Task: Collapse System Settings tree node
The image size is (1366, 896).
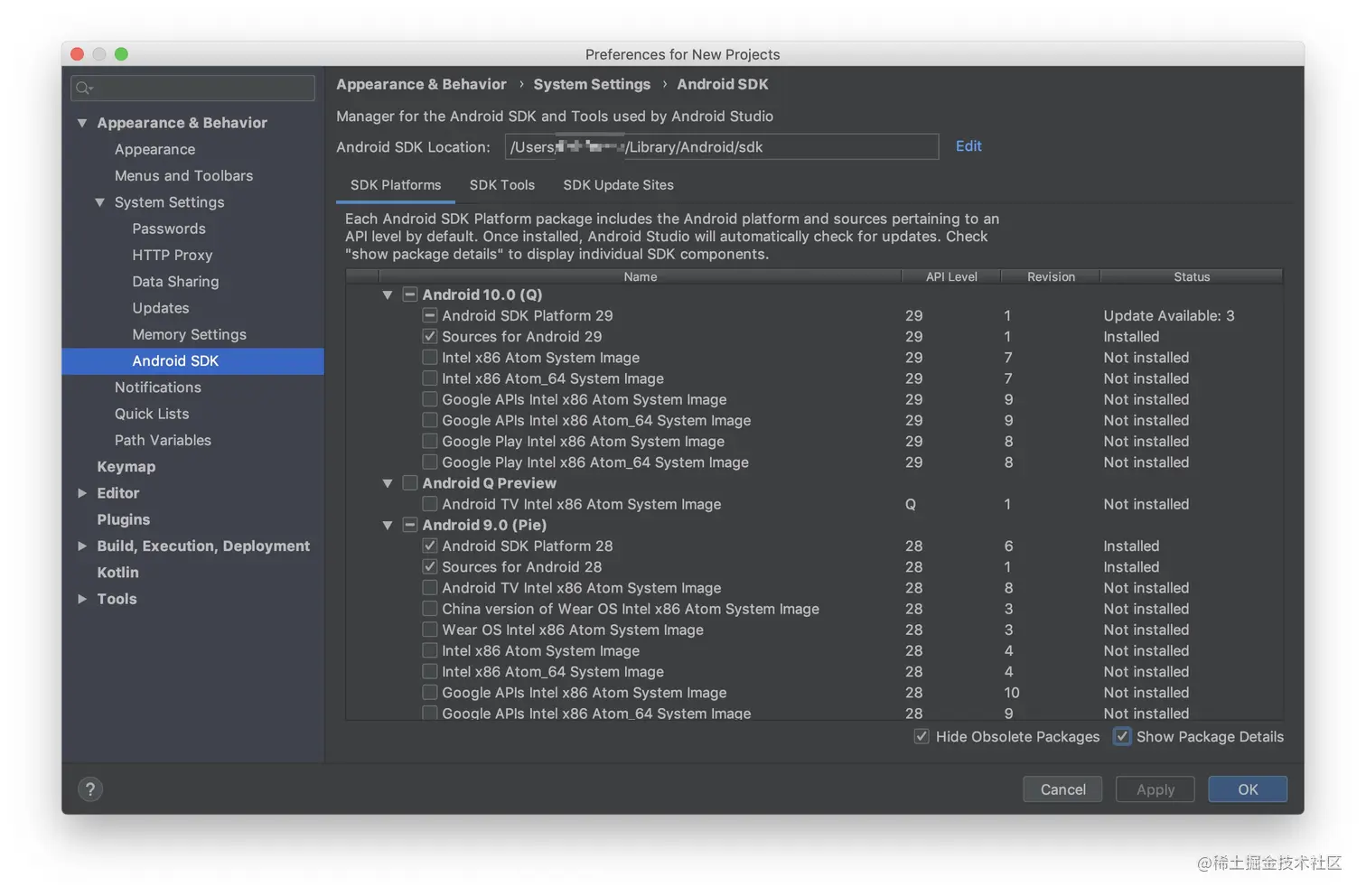Action: point(100,202)
